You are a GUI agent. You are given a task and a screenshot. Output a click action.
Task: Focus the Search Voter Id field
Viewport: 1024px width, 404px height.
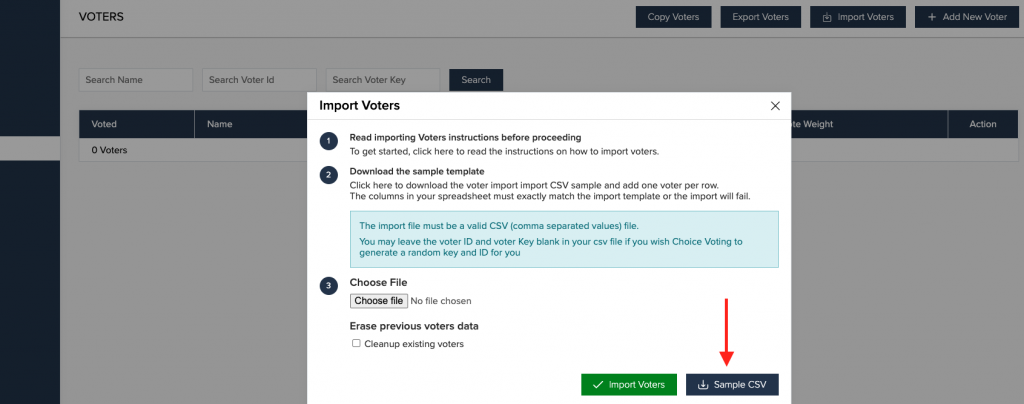259,80
